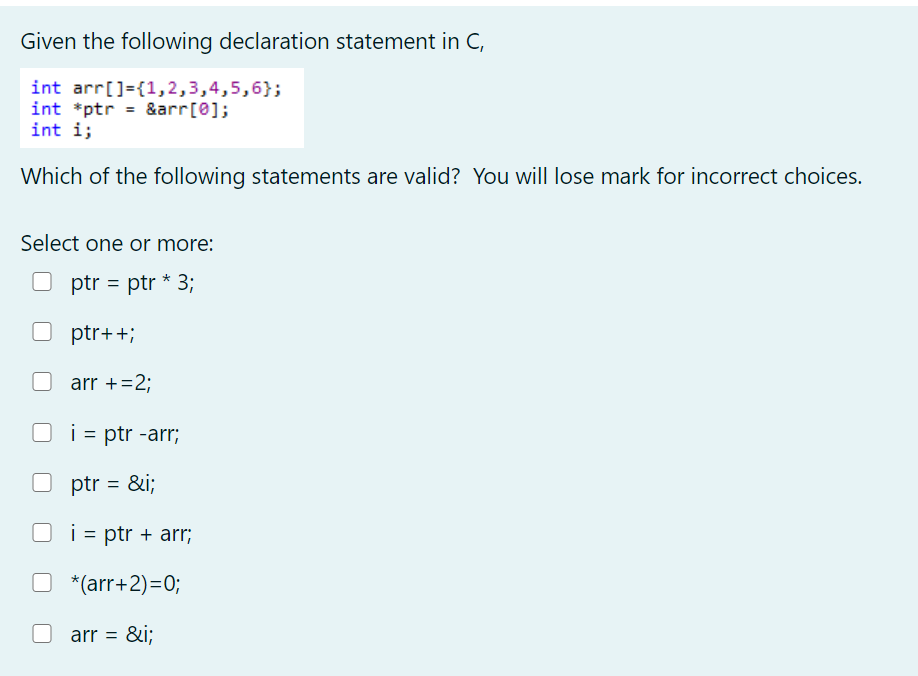
Task: Check the checkbox for *(arr+2)=0;
Action: click(42, 582)
